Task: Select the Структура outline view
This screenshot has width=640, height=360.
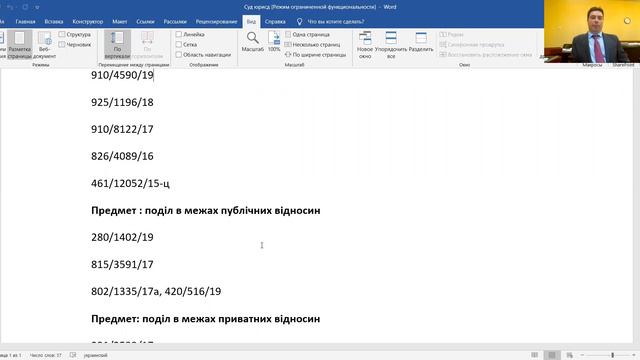Action: (75, 35)
